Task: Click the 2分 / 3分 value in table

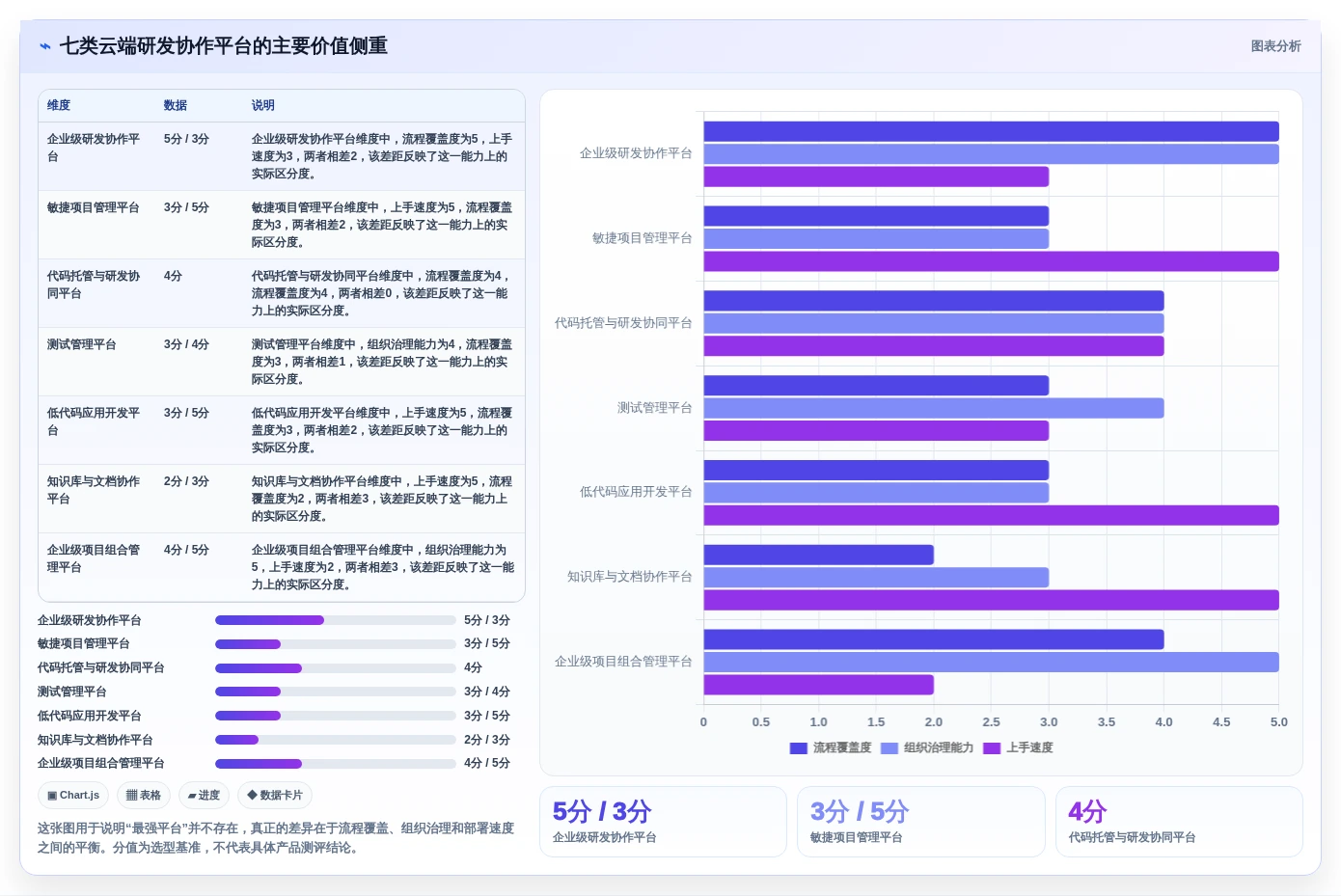Action: click(x=186, y=481)
